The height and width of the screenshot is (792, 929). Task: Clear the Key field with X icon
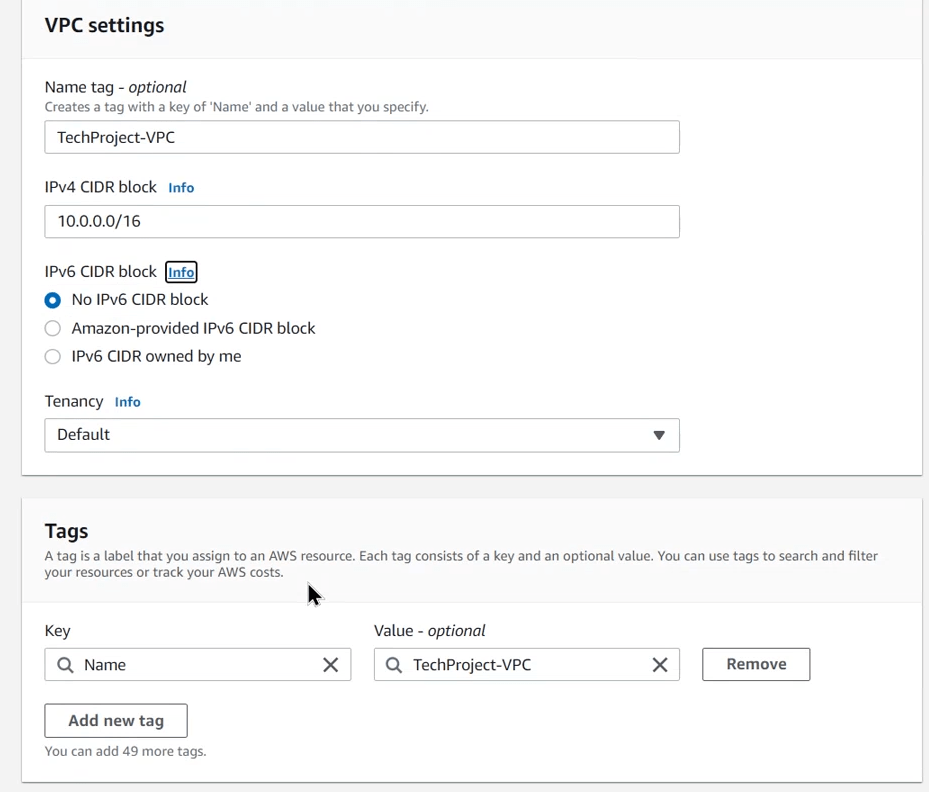(330, 665)
